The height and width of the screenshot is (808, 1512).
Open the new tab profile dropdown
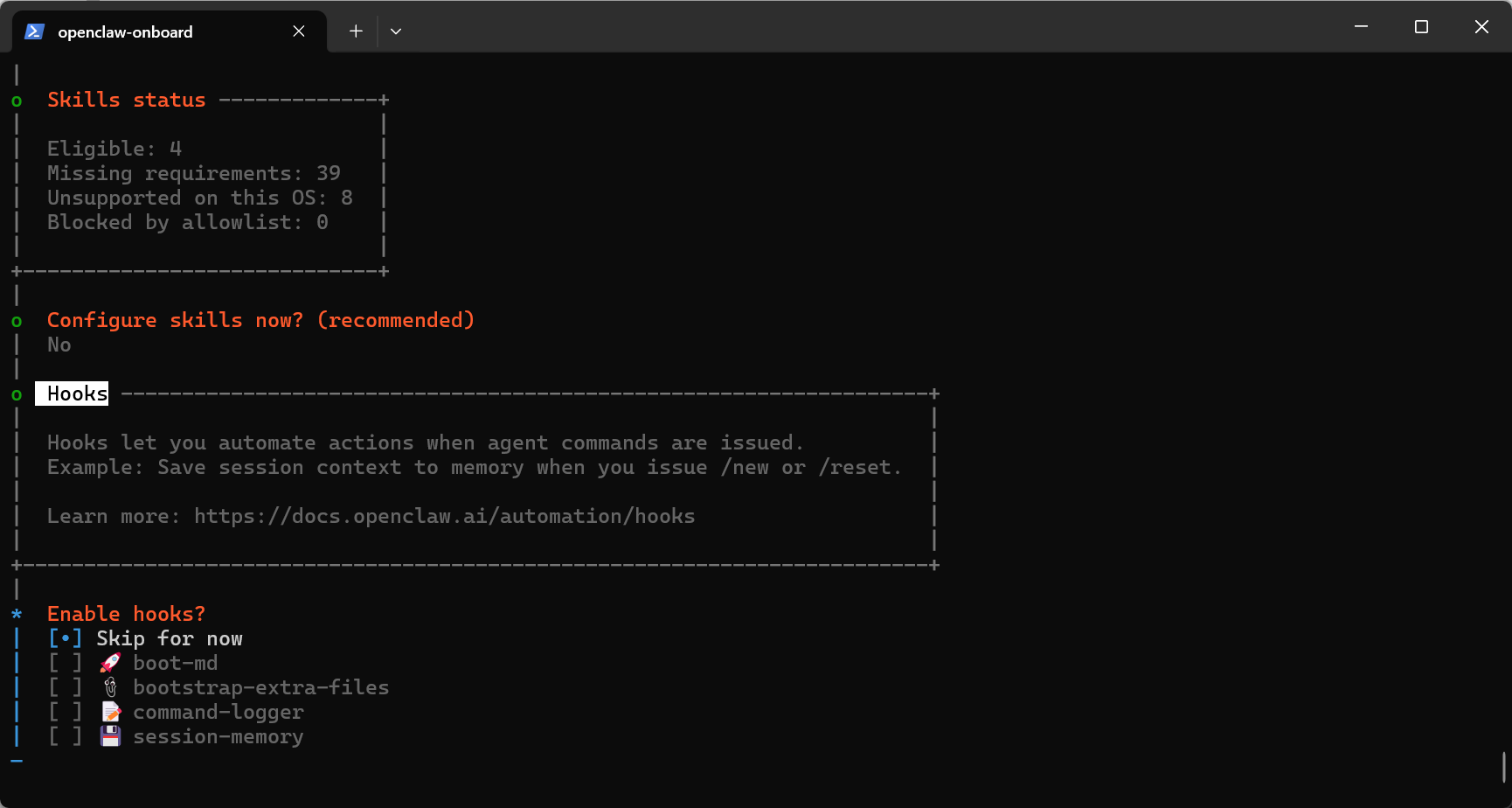point(396,31)
